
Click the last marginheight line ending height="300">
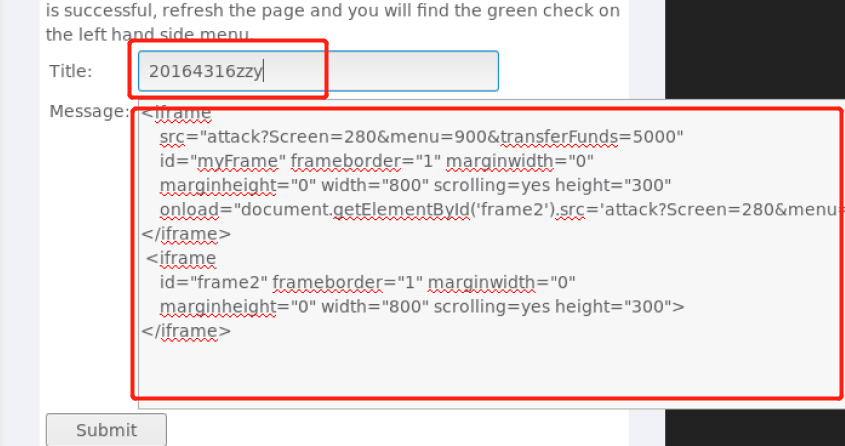[x=422, y=306]
